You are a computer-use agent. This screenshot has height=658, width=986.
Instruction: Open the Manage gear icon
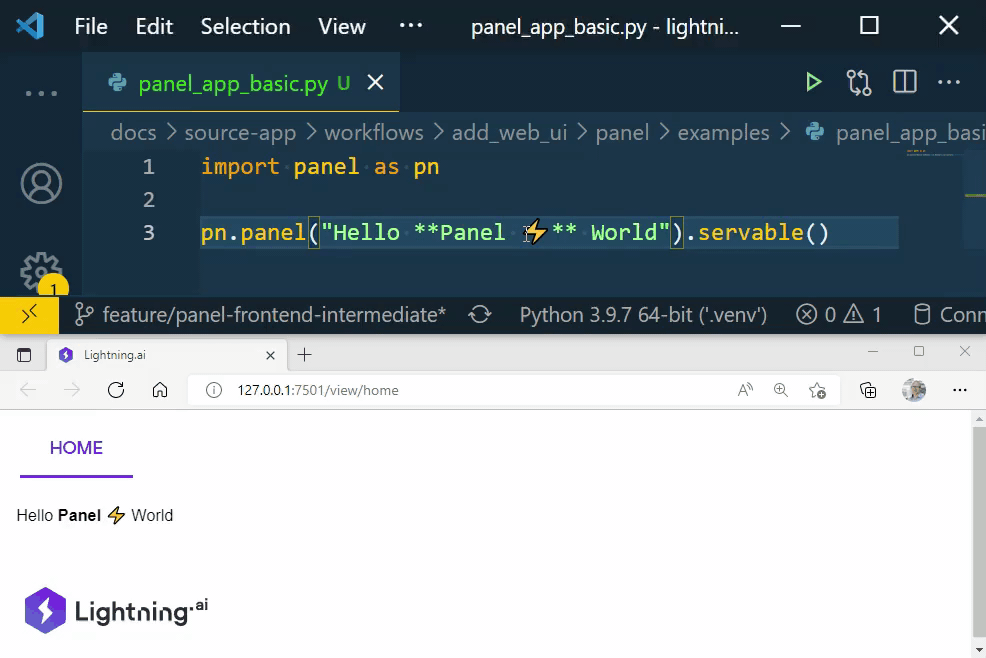point(41,272)
